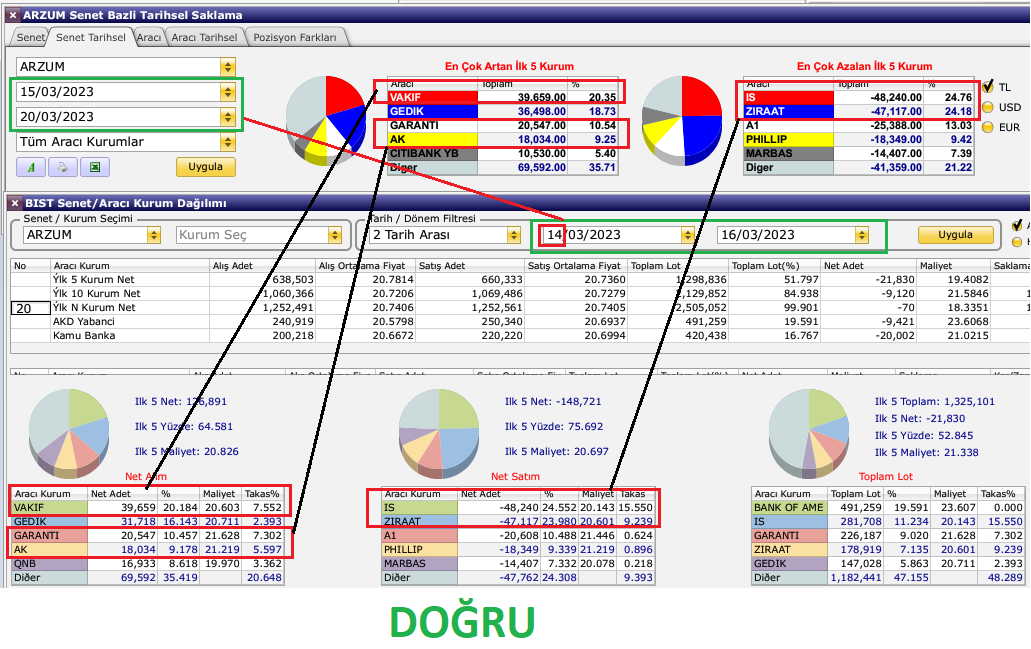The height and width of the screenshot is (649, 1031).
Task: Open the 15/03/2023 date dropdown
Action: [x=228, y=91]
